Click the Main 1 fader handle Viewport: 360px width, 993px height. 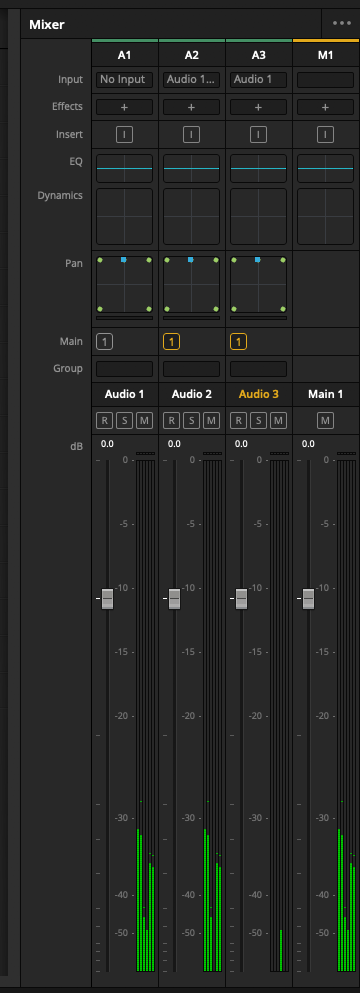tap(308, 598)
